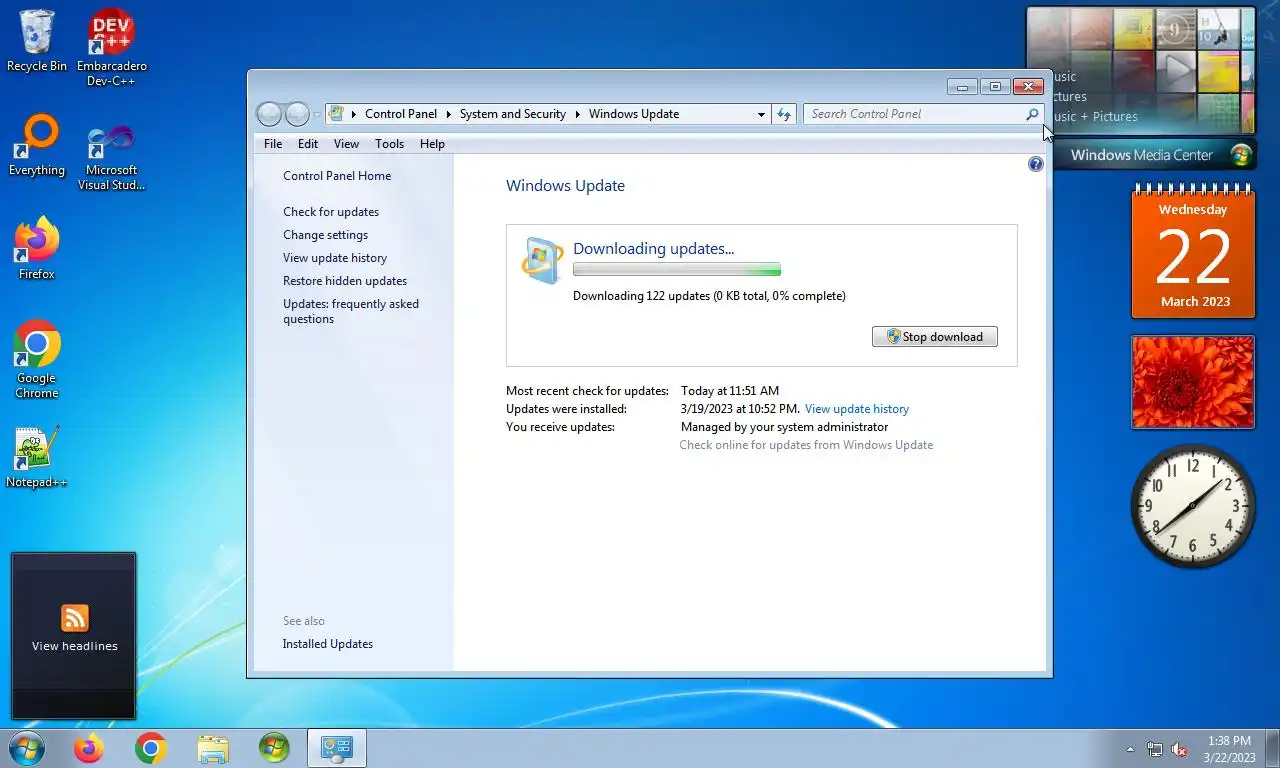Open the Windows Media Center logo
This screenshot has width=1280, height=768.
click(1241, 155)
